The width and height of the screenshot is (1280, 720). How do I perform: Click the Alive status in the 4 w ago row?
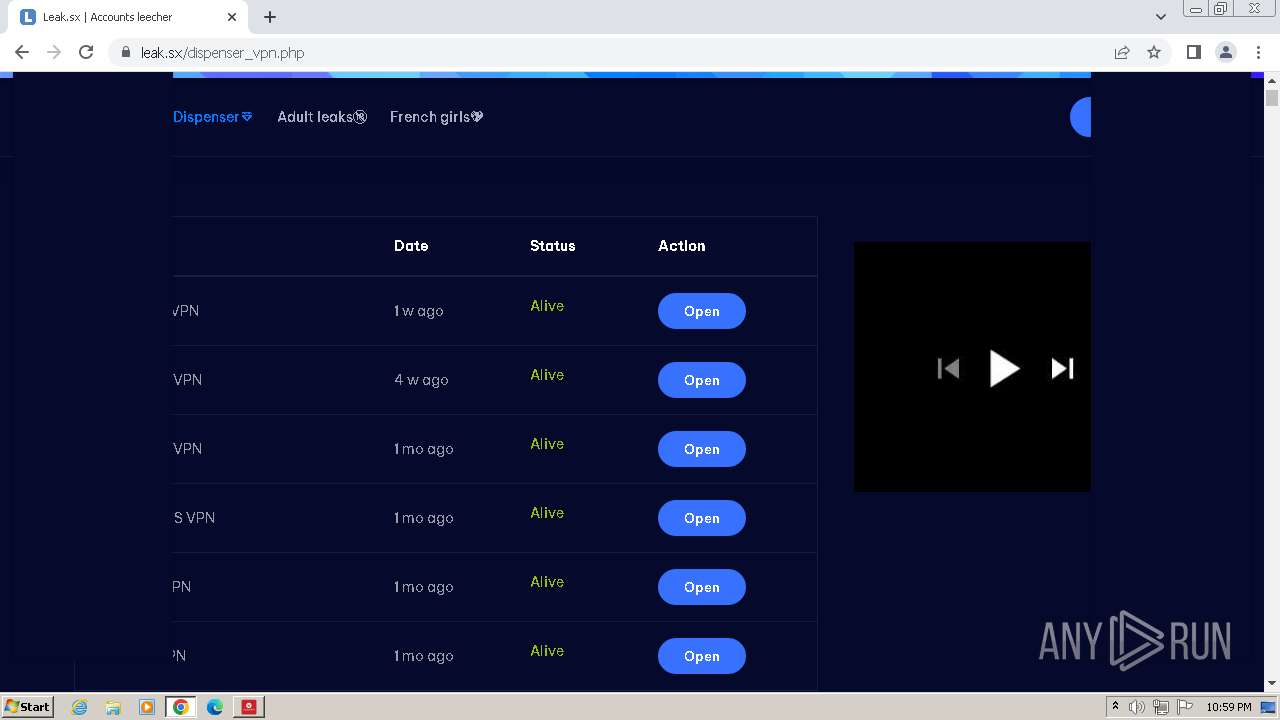pyautogui.click(x=547, y=375)
